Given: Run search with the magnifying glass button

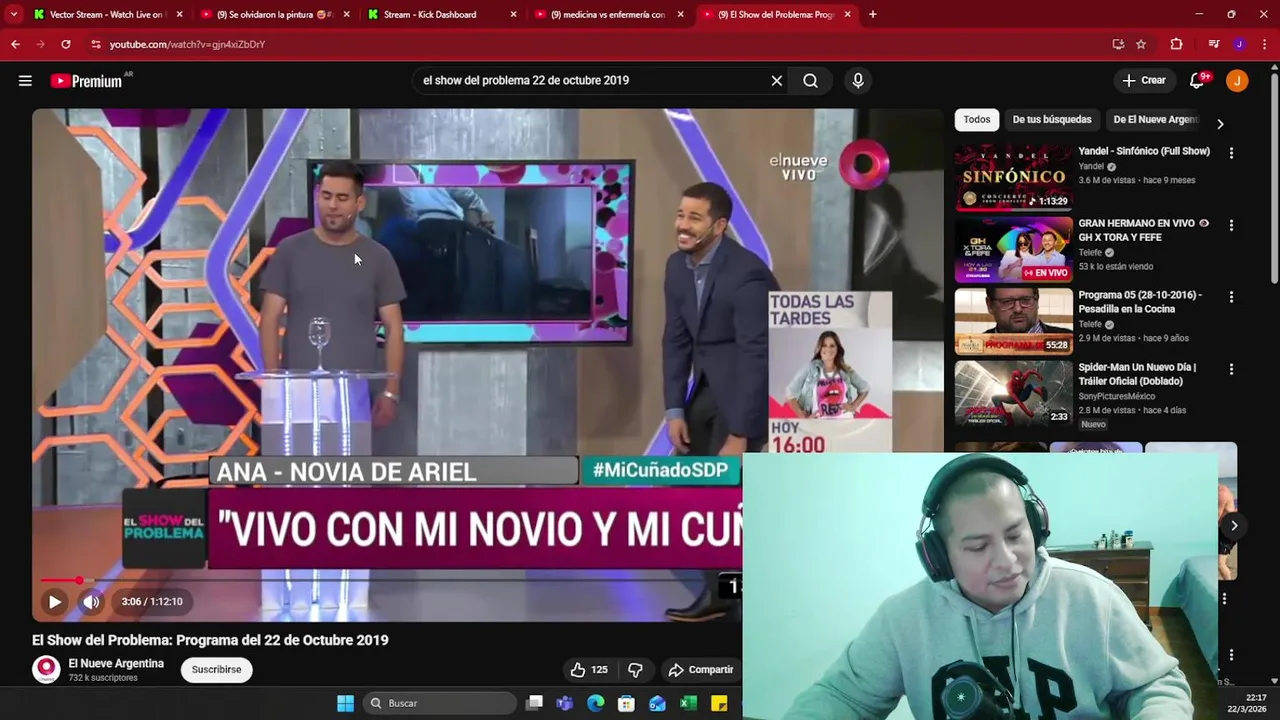Looking at the screenshot, I should [x=810, y=81].
